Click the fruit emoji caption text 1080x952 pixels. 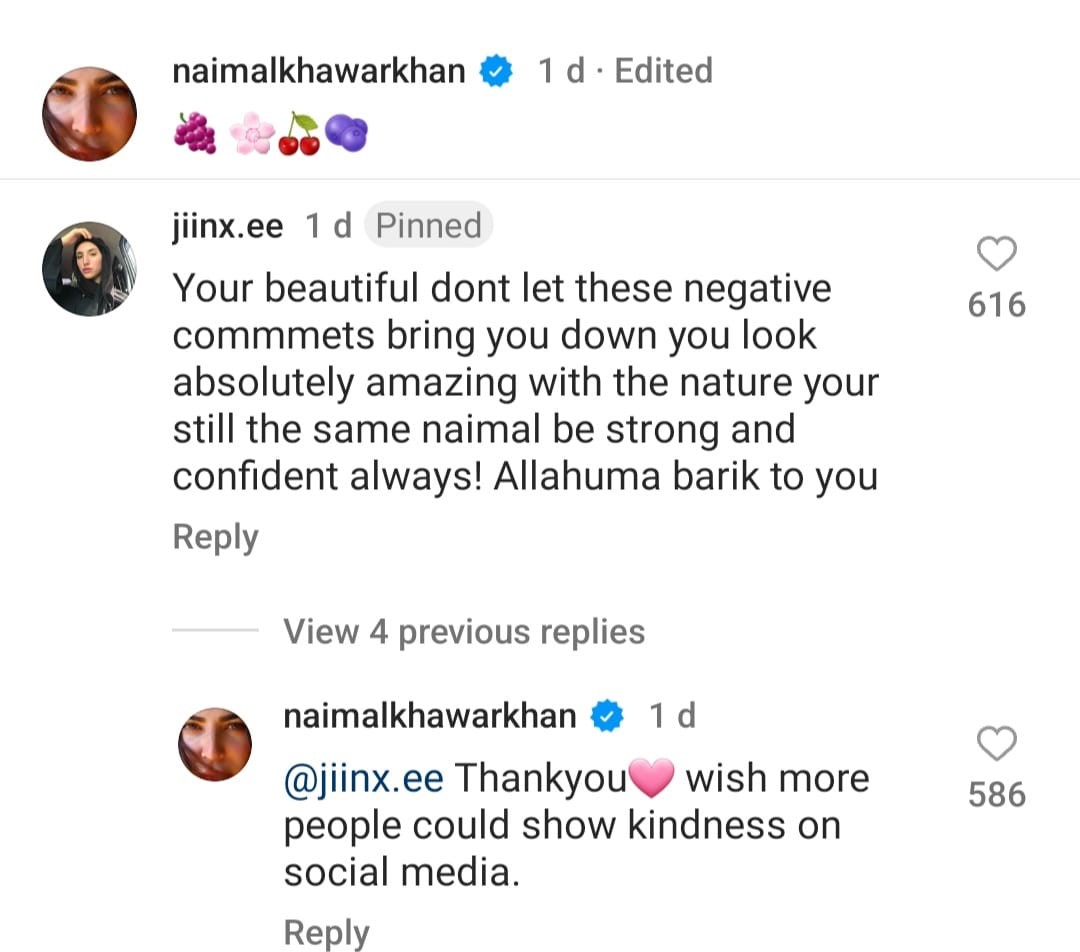pyautogui.click(x=271, y=134)
